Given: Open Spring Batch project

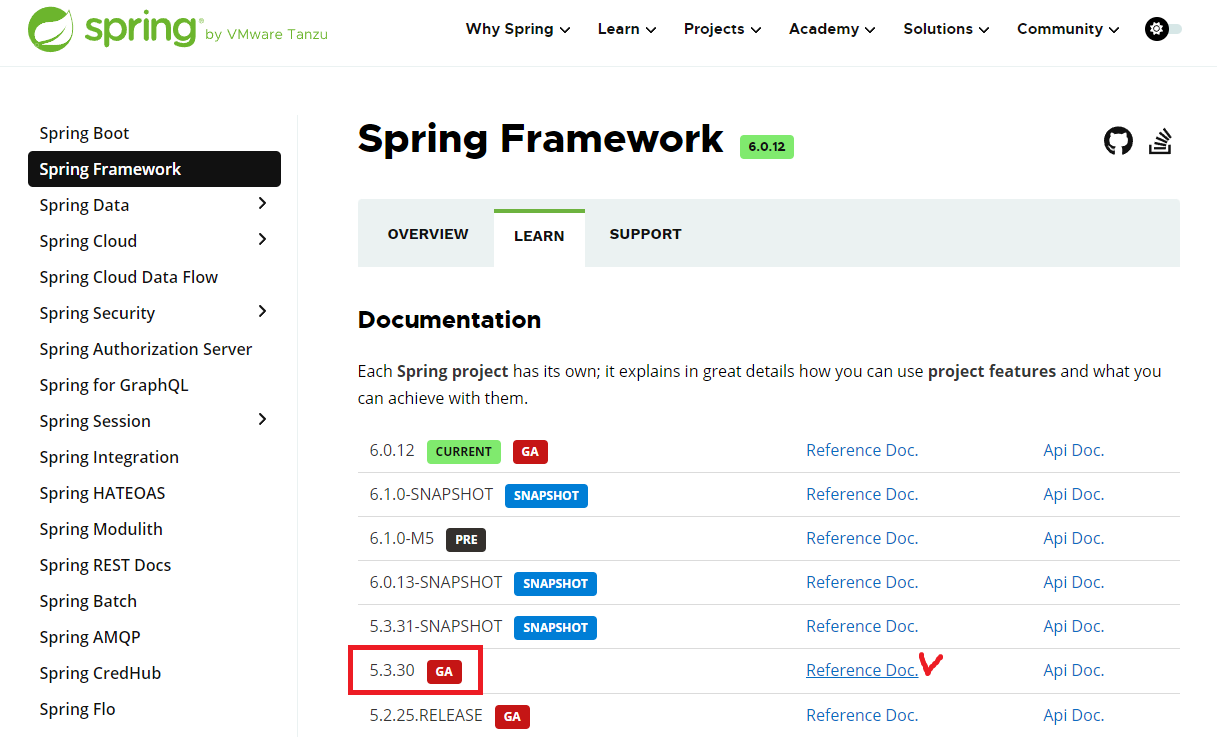Looking at the screenshot, I should (x=88, y=601).
